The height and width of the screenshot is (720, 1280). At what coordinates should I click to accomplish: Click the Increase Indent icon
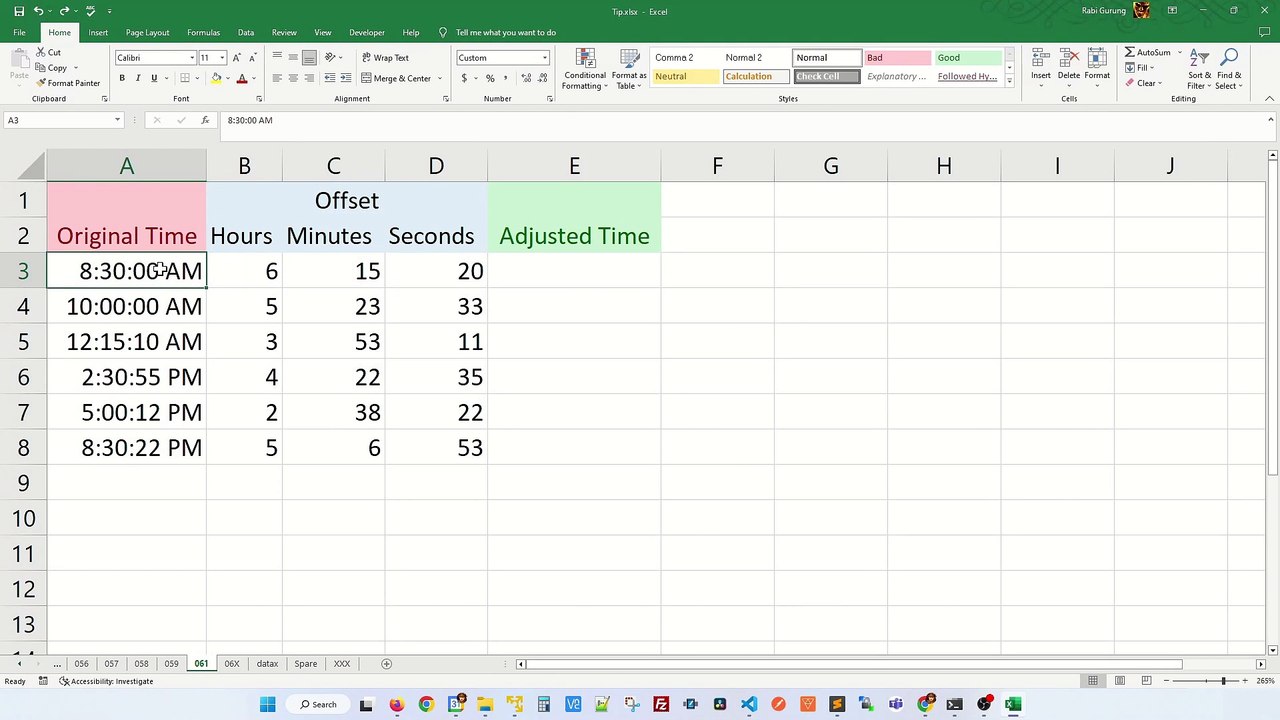347,78
